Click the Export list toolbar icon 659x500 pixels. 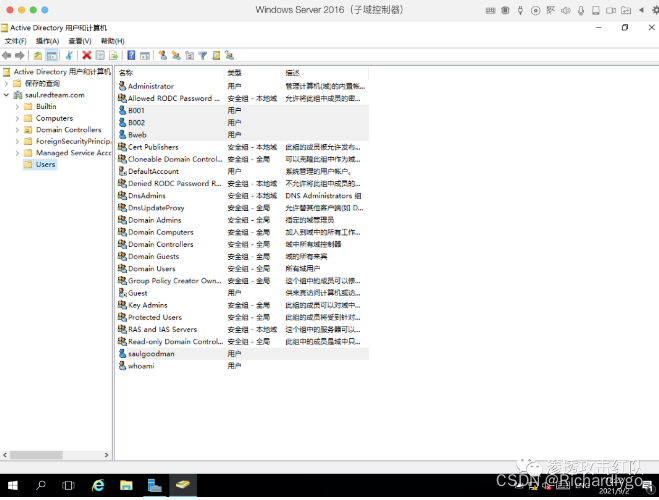point(113,55)
